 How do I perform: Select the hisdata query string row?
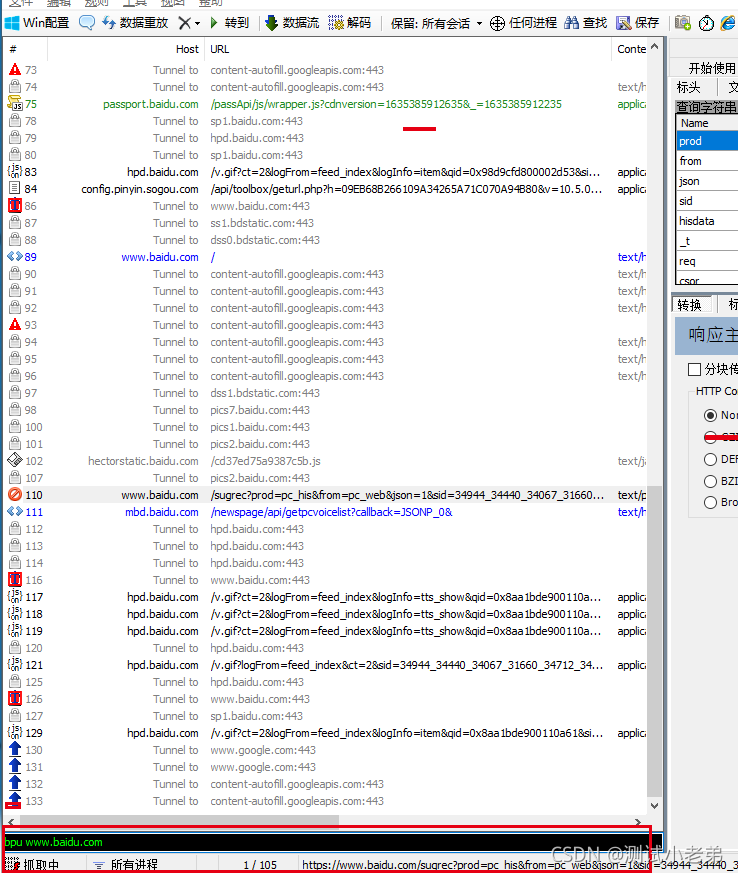click(707, 221)
